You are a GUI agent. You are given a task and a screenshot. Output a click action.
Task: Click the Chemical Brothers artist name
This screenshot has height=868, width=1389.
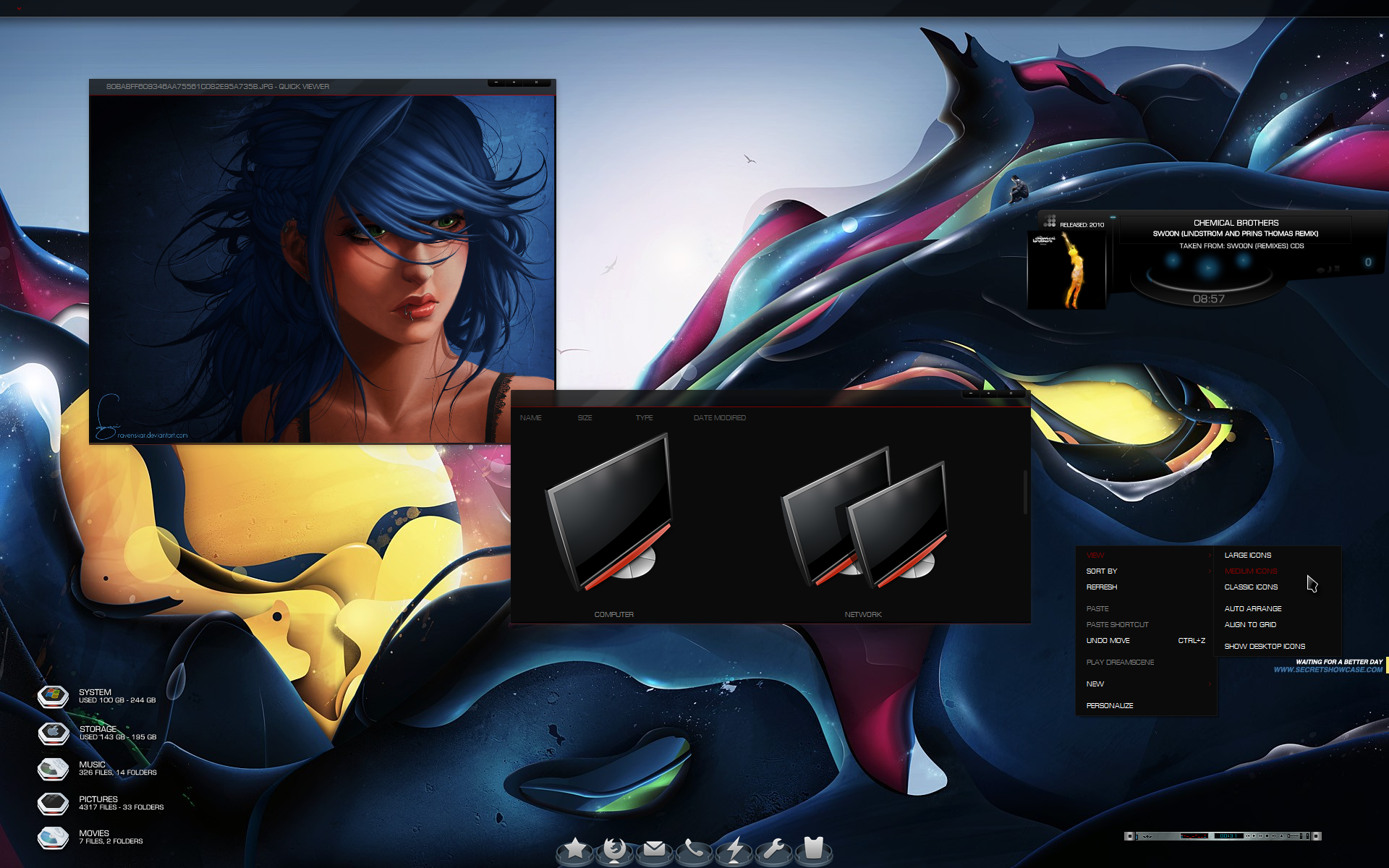pos(1236,223)
